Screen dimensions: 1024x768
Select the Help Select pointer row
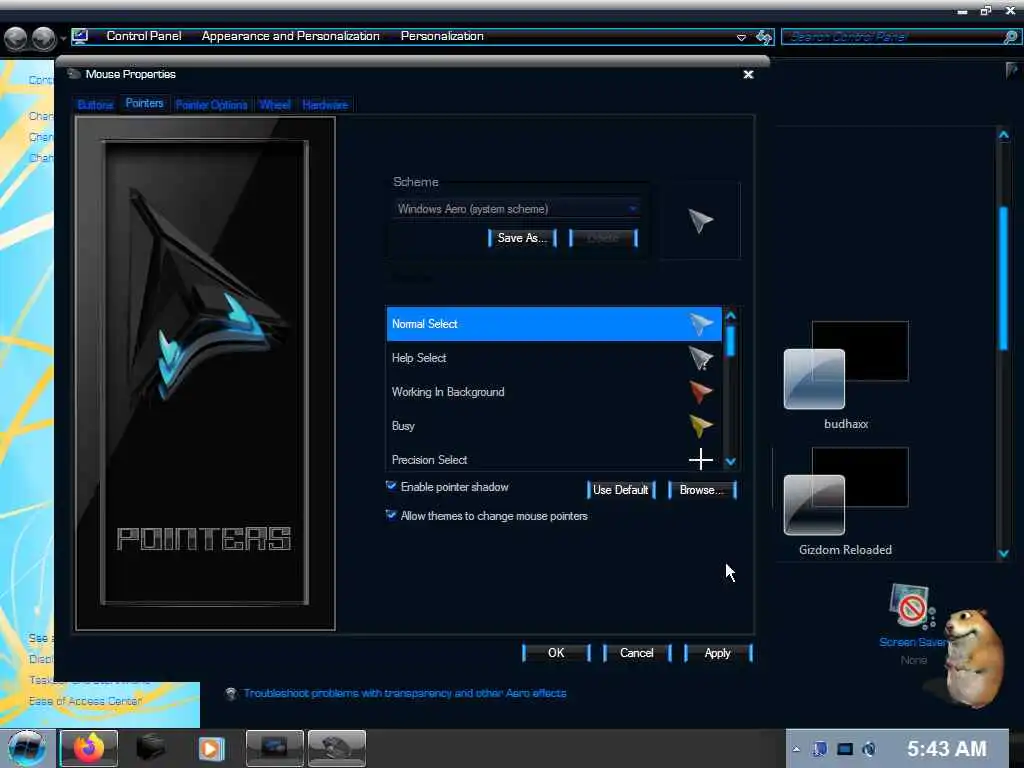click(554, 358)
